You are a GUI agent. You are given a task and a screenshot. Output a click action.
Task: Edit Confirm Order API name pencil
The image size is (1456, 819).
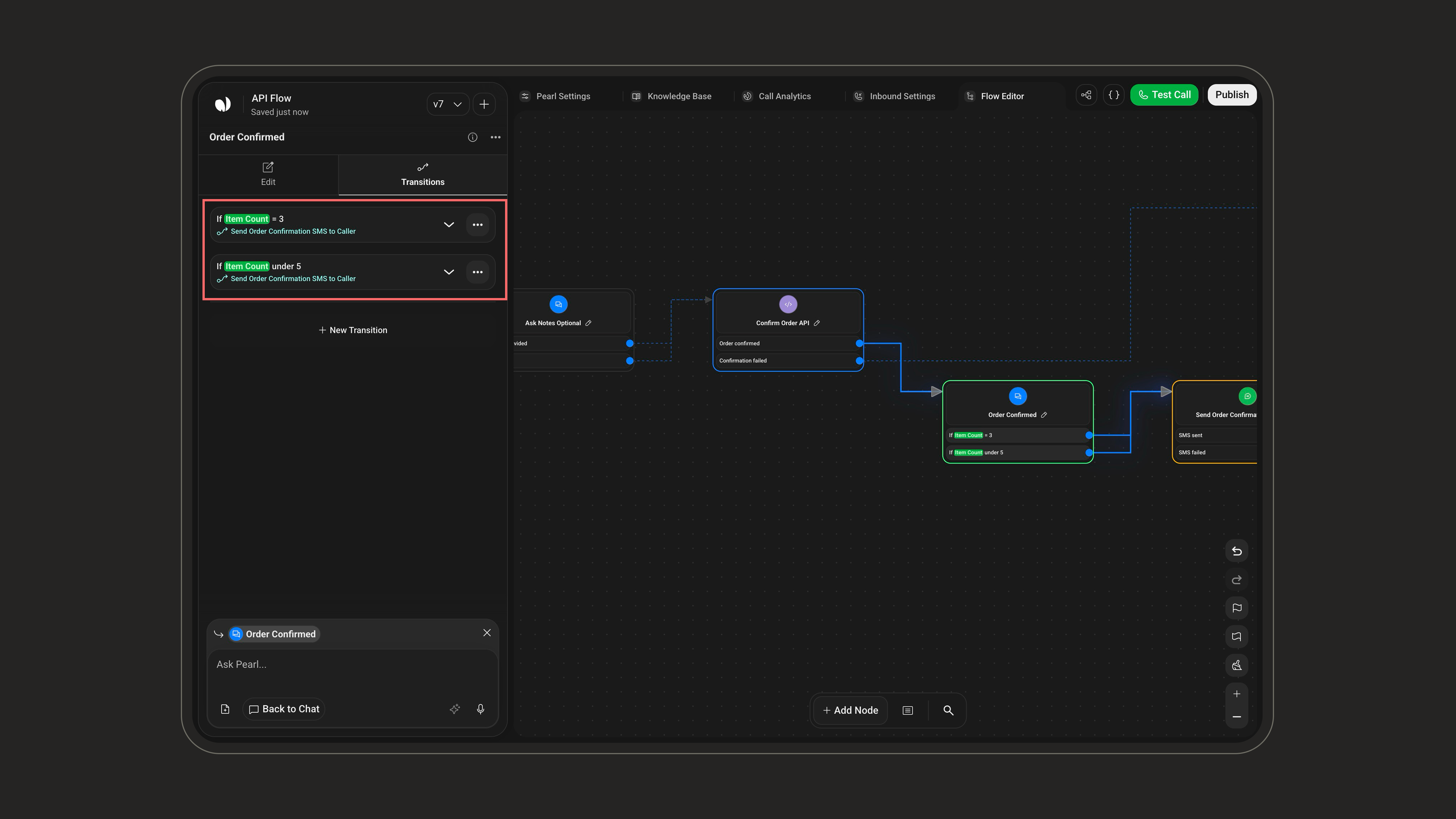coord(817,323)
